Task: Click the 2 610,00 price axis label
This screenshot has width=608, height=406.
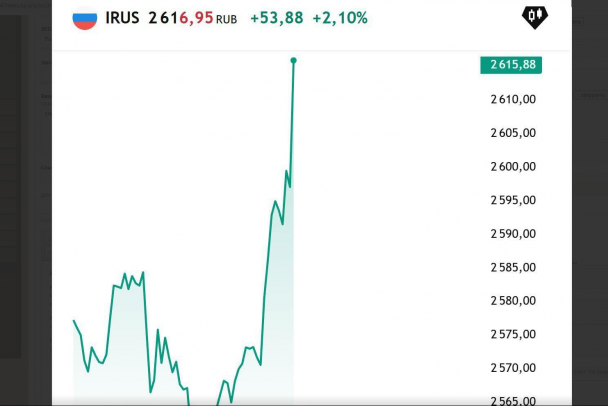Action: pyautogui.click(x=514, y=99)
